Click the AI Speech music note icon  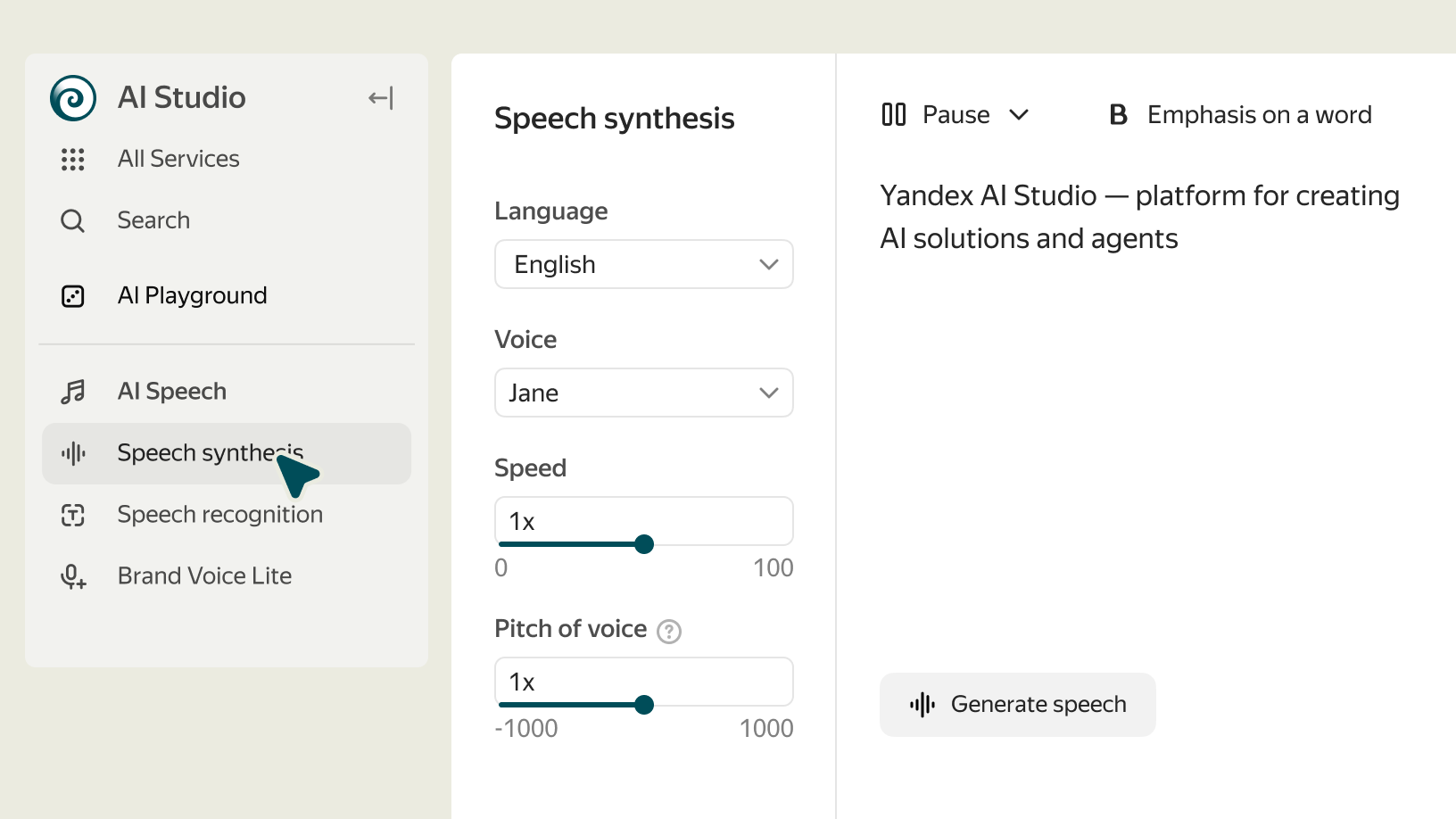(73, 392)
